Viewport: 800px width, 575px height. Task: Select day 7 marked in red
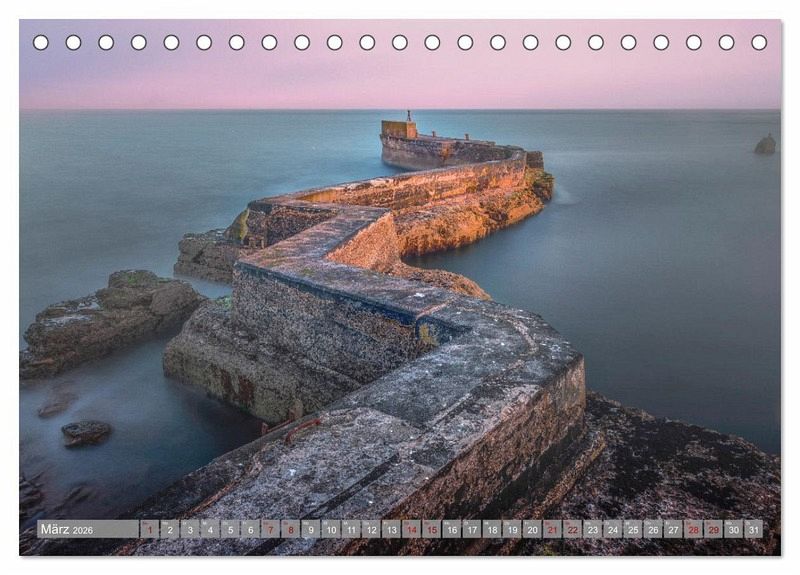[270, 529]
